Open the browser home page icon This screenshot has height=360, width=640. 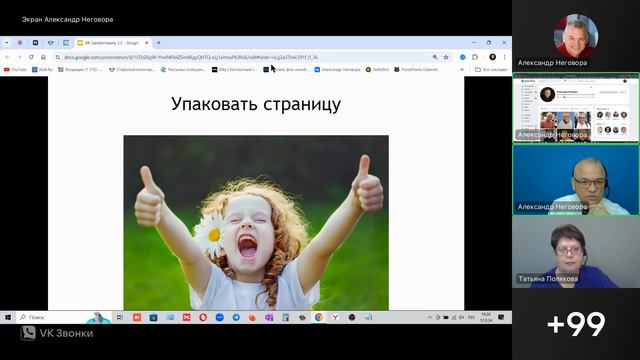43,57
